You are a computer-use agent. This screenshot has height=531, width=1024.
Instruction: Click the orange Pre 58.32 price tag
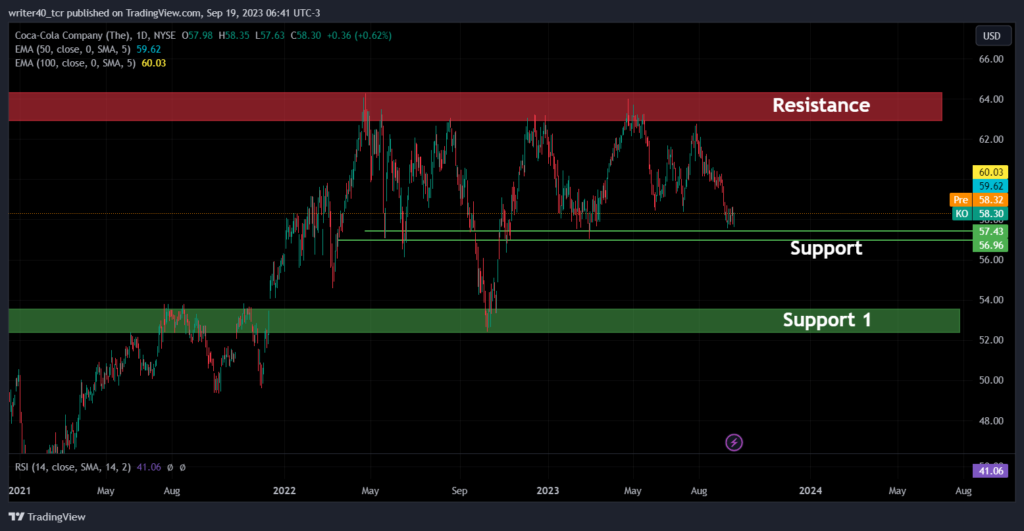(979, 200)
